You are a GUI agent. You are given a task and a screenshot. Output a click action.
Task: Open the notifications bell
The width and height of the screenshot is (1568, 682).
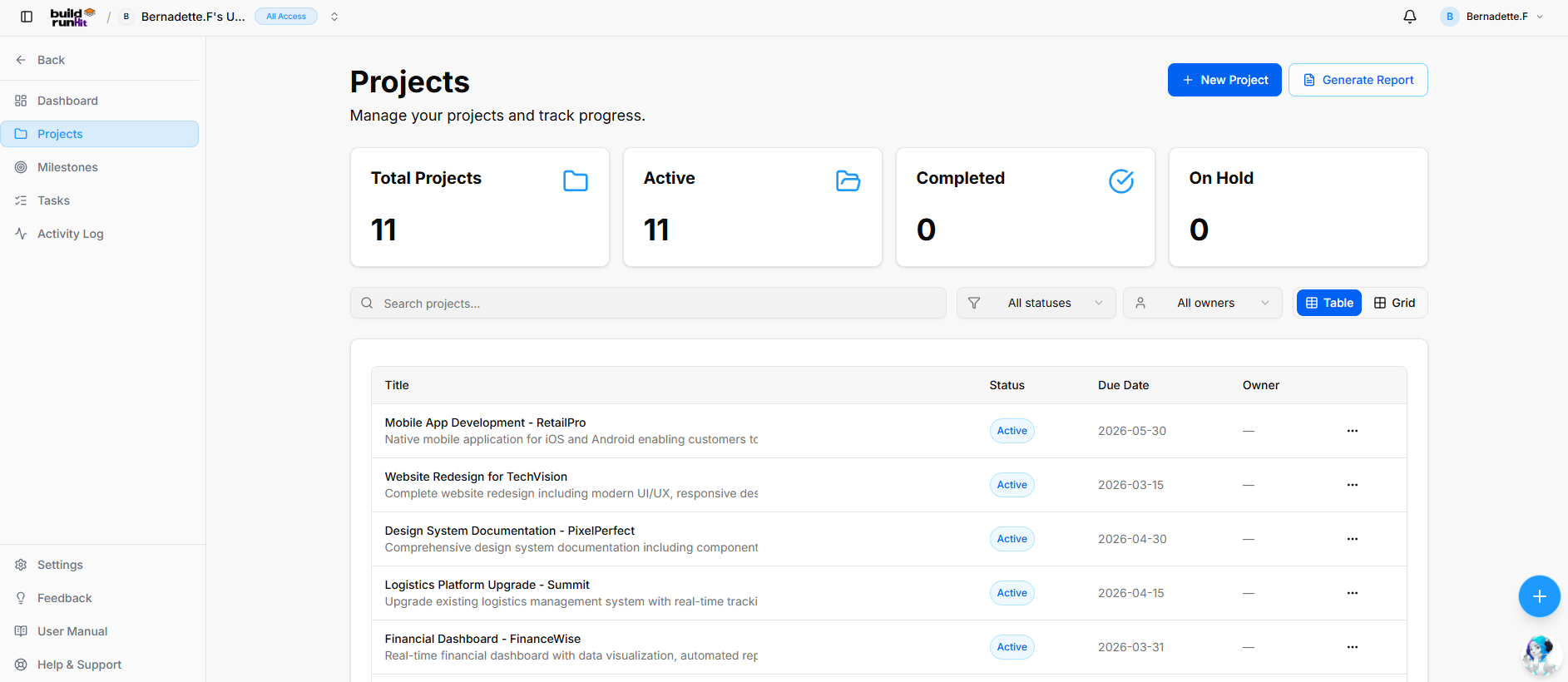pos(1409,17)
